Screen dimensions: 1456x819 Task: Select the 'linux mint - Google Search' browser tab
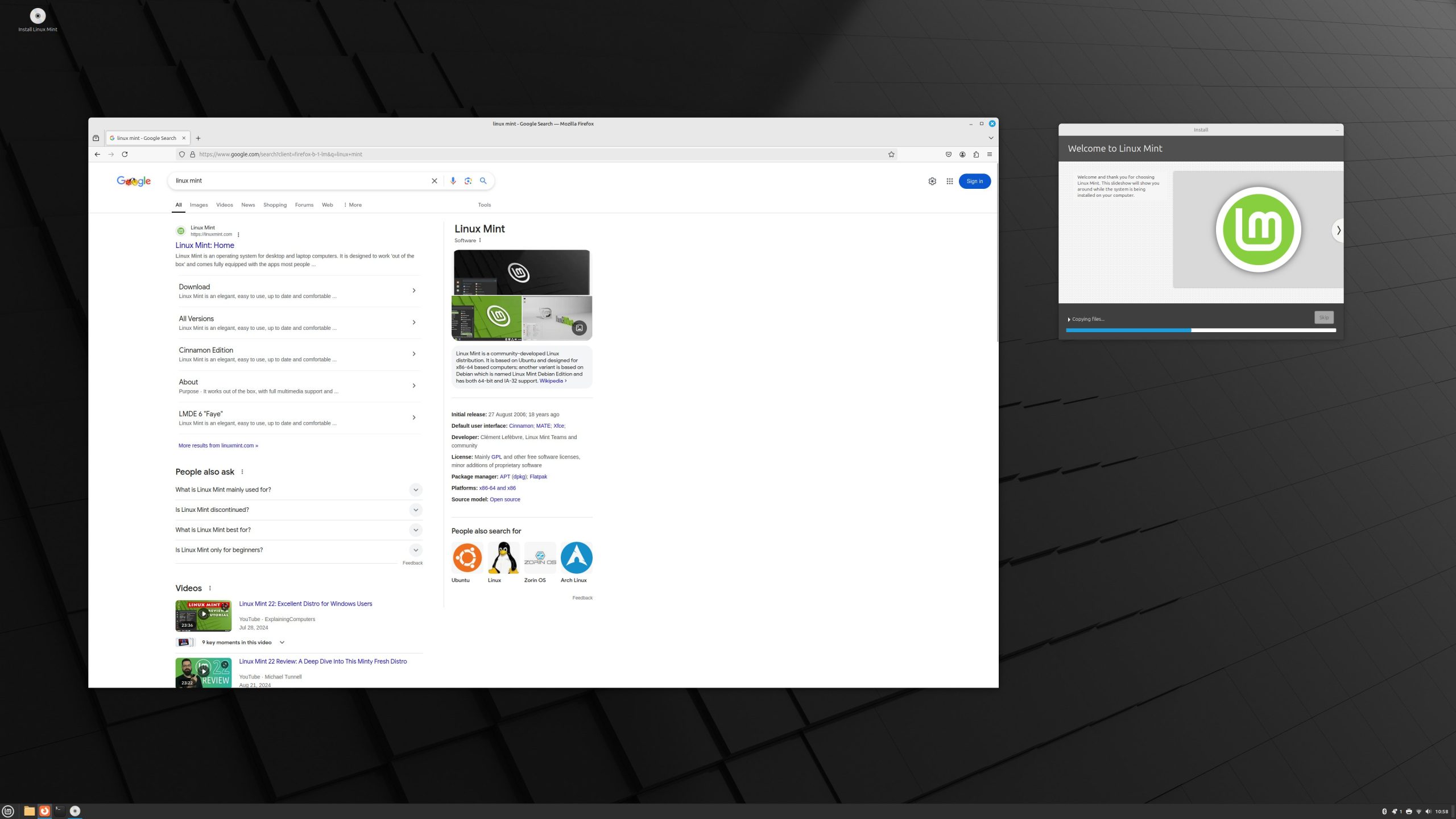(x=147, y=138)
